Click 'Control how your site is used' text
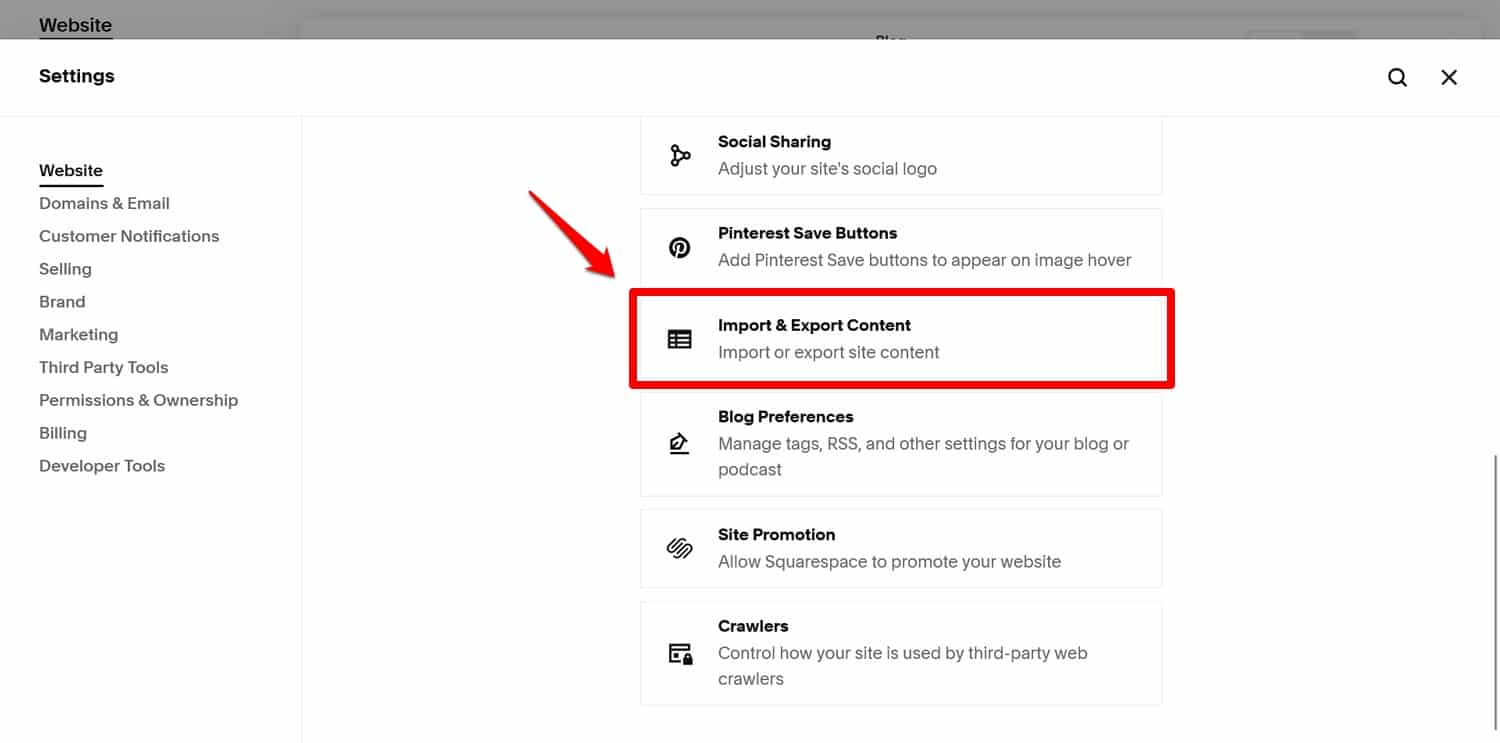 click(902, 666)
